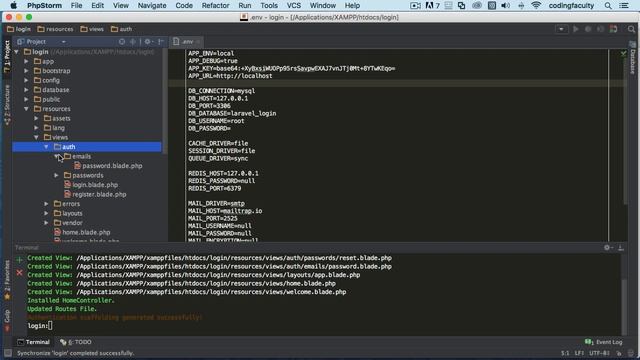Expand the vendor folder
This screenshot has height=360, width=640.
(x=47, y=223)
